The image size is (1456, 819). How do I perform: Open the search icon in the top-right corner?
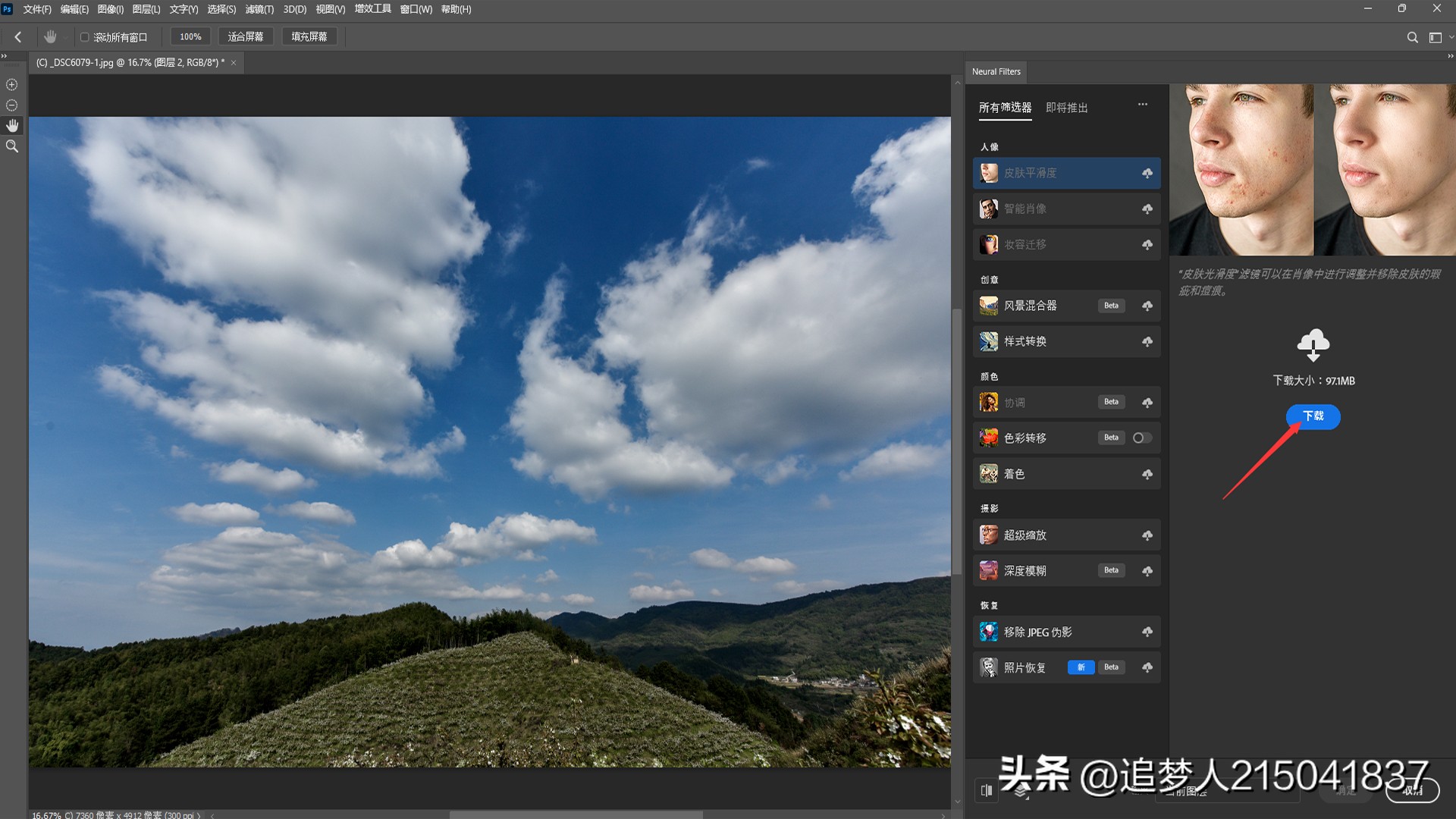click(1413, 36)
